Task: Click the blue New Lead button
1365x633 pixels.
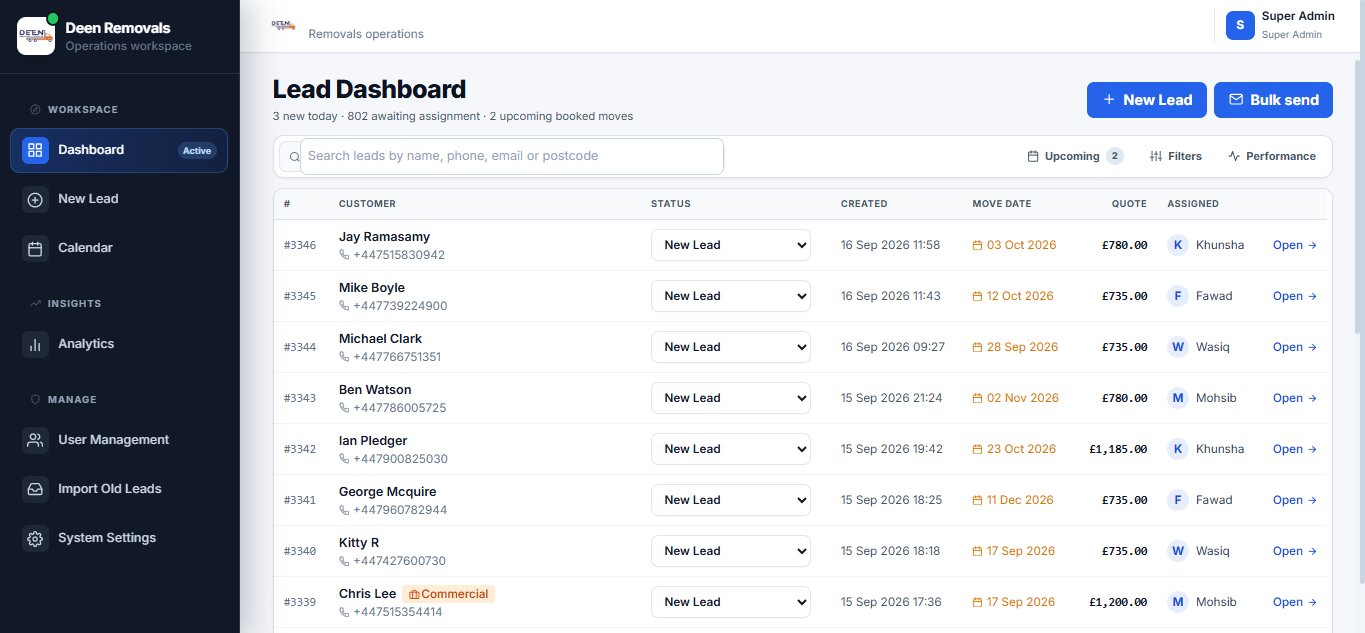Action: click(x=1147, y=100)
